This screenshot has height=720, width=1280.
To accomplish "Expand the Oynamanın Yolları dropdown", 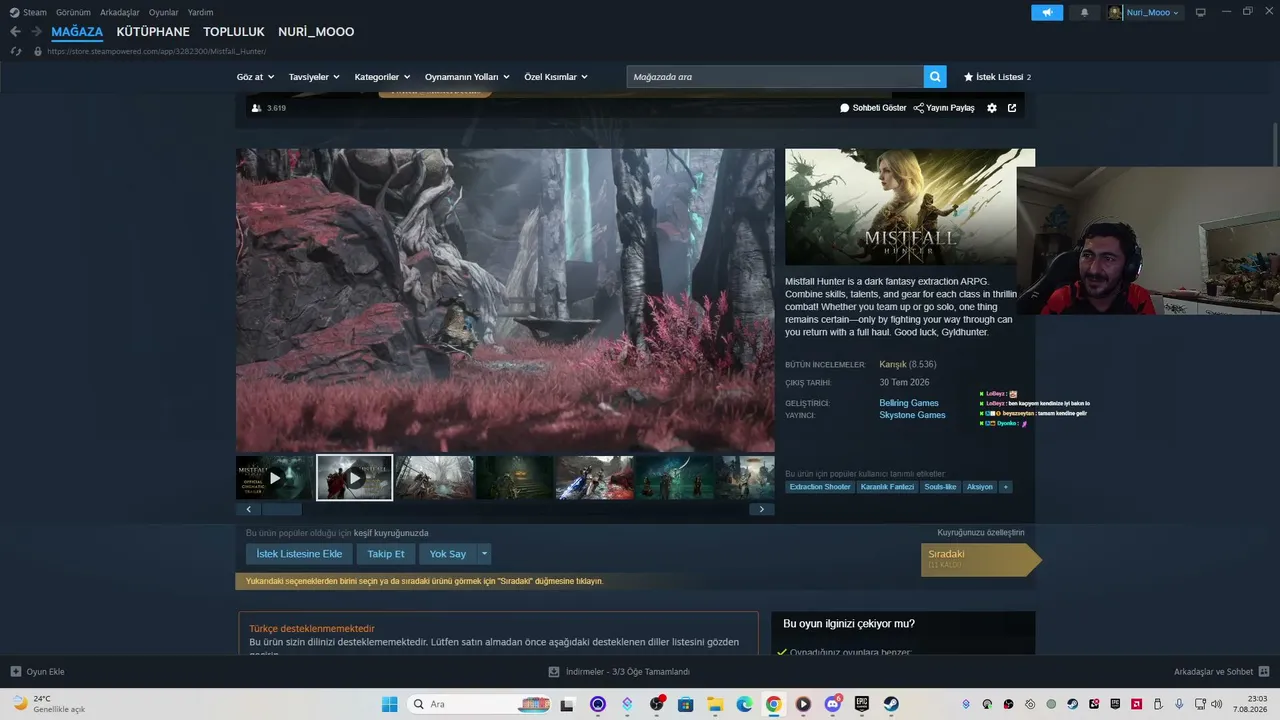I will pos(467,77).
